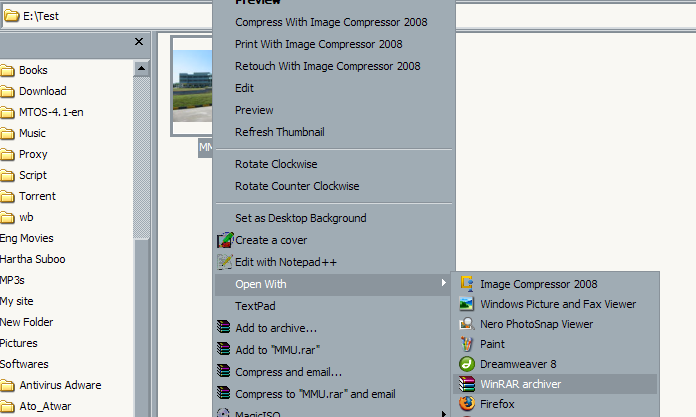Choose Rotate Counter Clockwise
Viewport: 696px width, 417px height.
coord(297,186)
